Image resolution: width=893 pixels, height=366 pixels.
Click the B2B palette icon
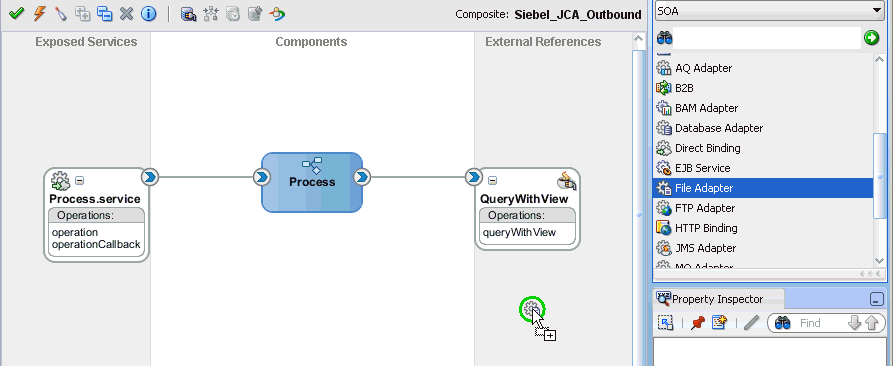point(664,88)
